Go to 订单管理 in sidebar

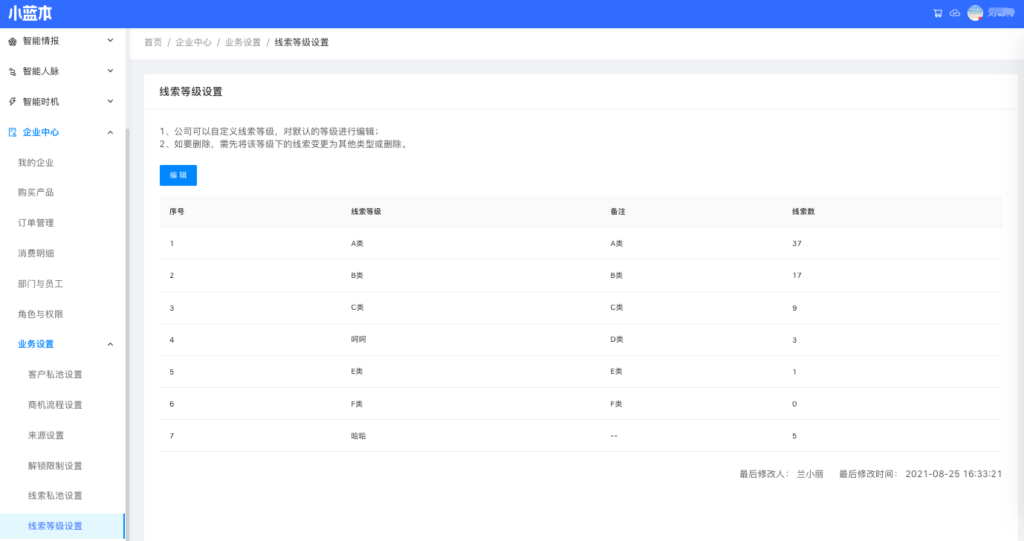[36, 223]
